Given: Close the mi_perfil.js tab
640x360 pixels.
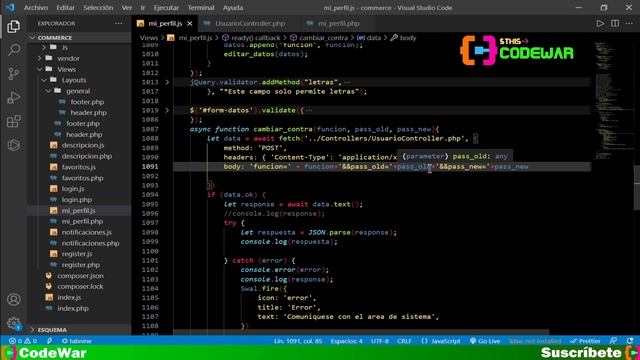Looking at the screenshot, I should pos(190,24).
